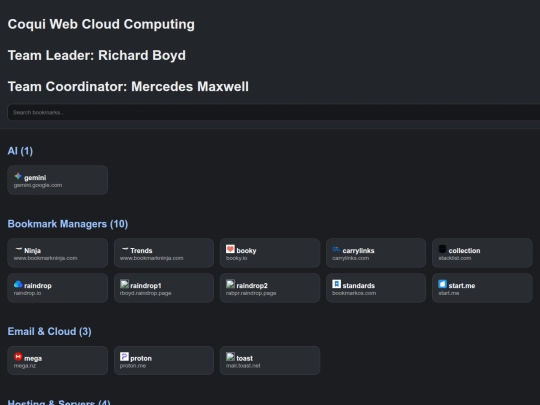Click the start.me blue icon
Image resolution: width=540 pixels, height=405 pixels.
click(443, 284)
